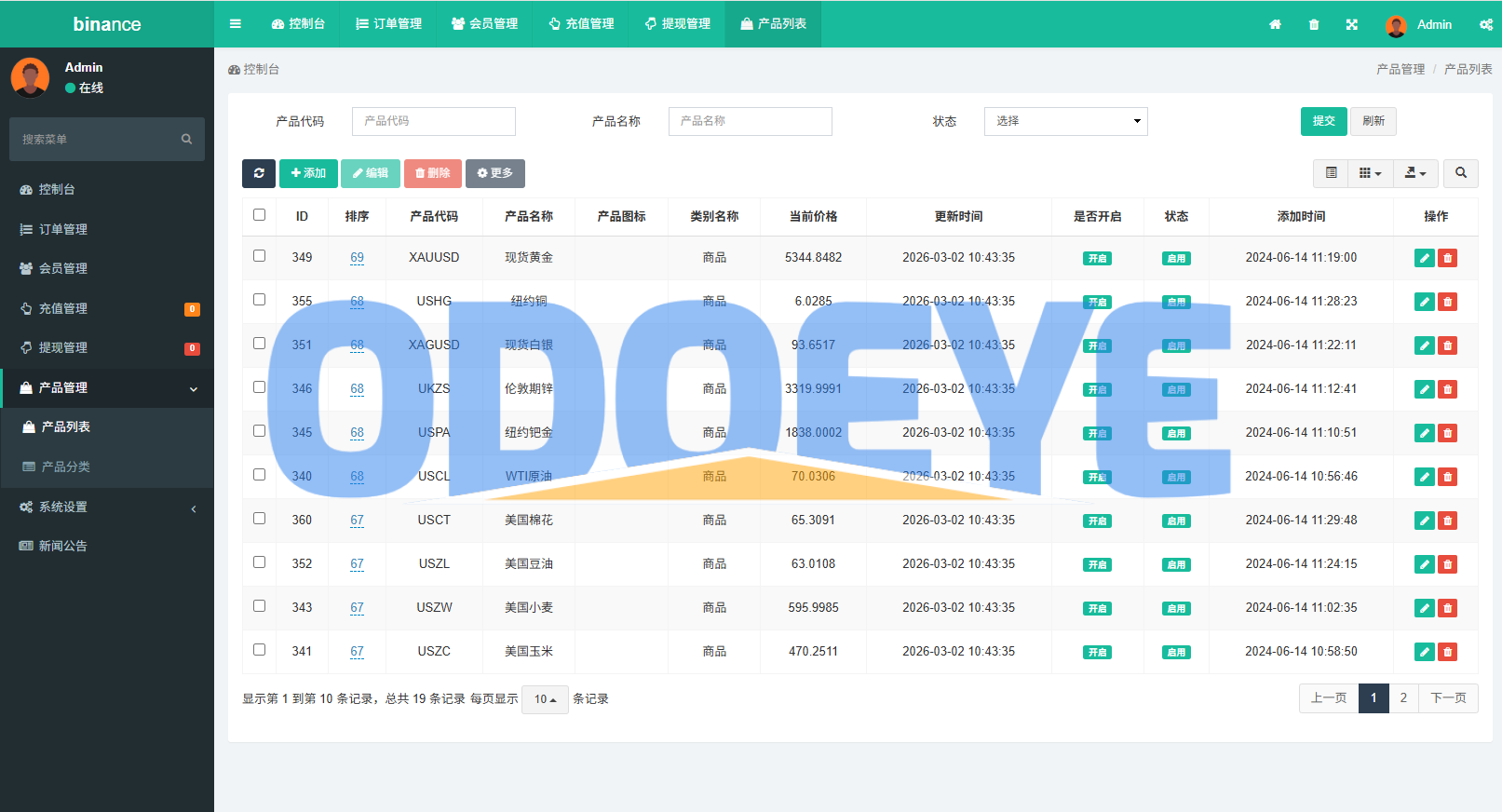Edit row 343 USZW with pencil icon
The width and height of the screenshot is (1502, 812).
pyautogui.click(x=1425, y=608)
